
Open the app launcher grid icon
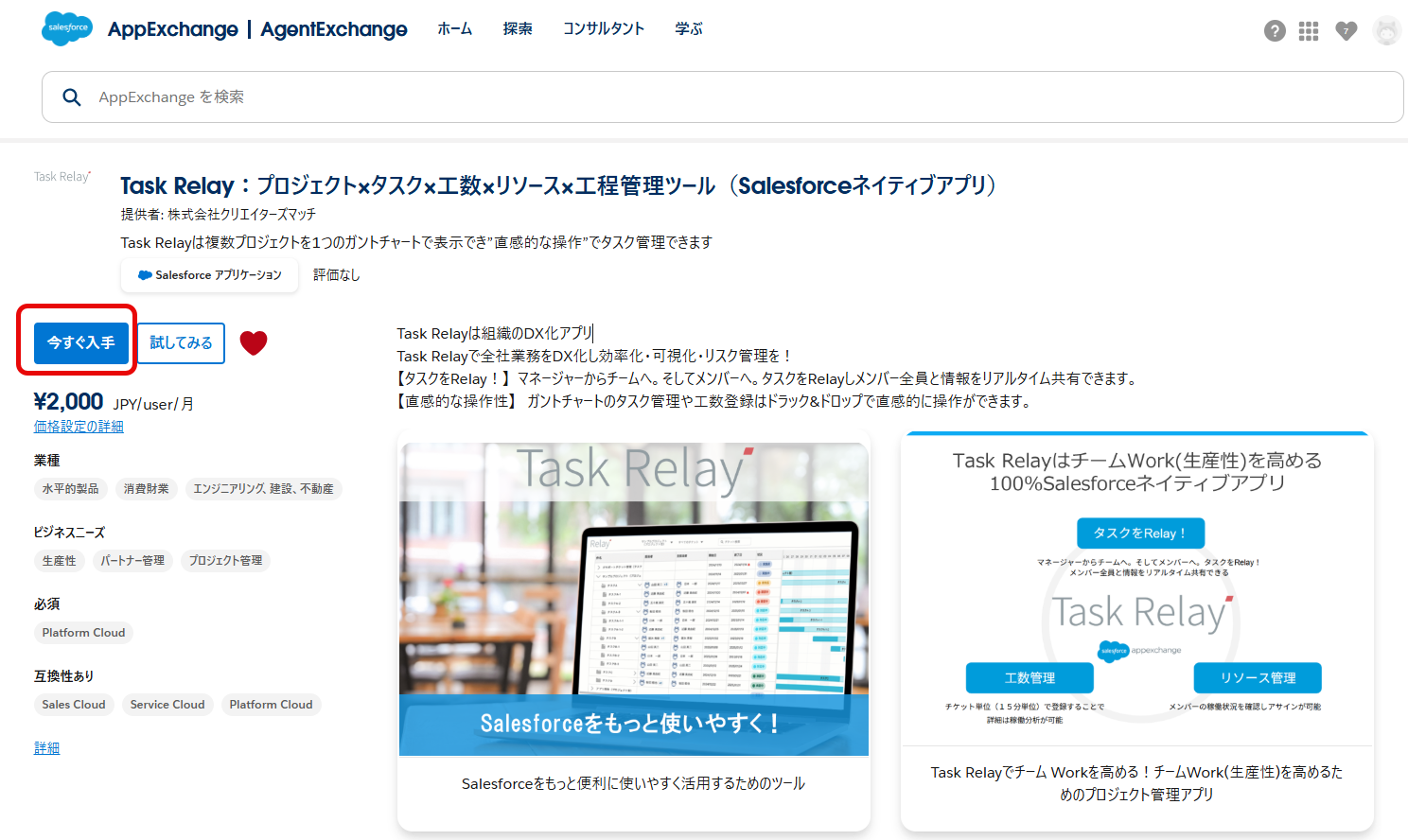tap(1309, 31)
